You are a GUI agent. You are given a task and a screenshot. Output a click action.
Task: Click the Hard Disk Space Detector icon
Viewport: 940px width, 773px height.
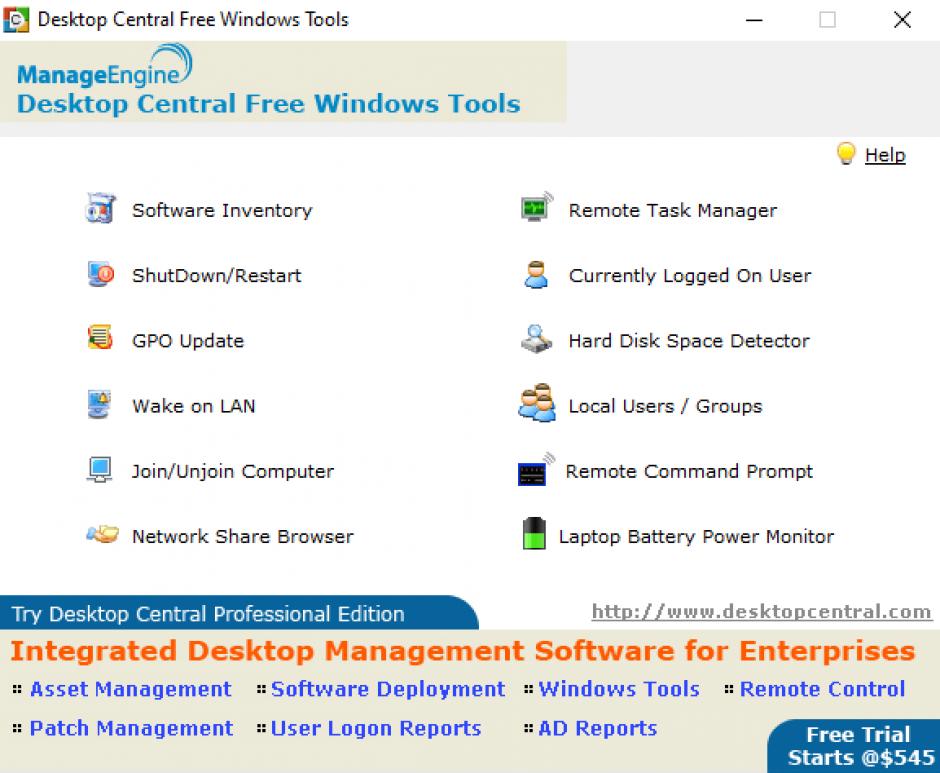536,339
